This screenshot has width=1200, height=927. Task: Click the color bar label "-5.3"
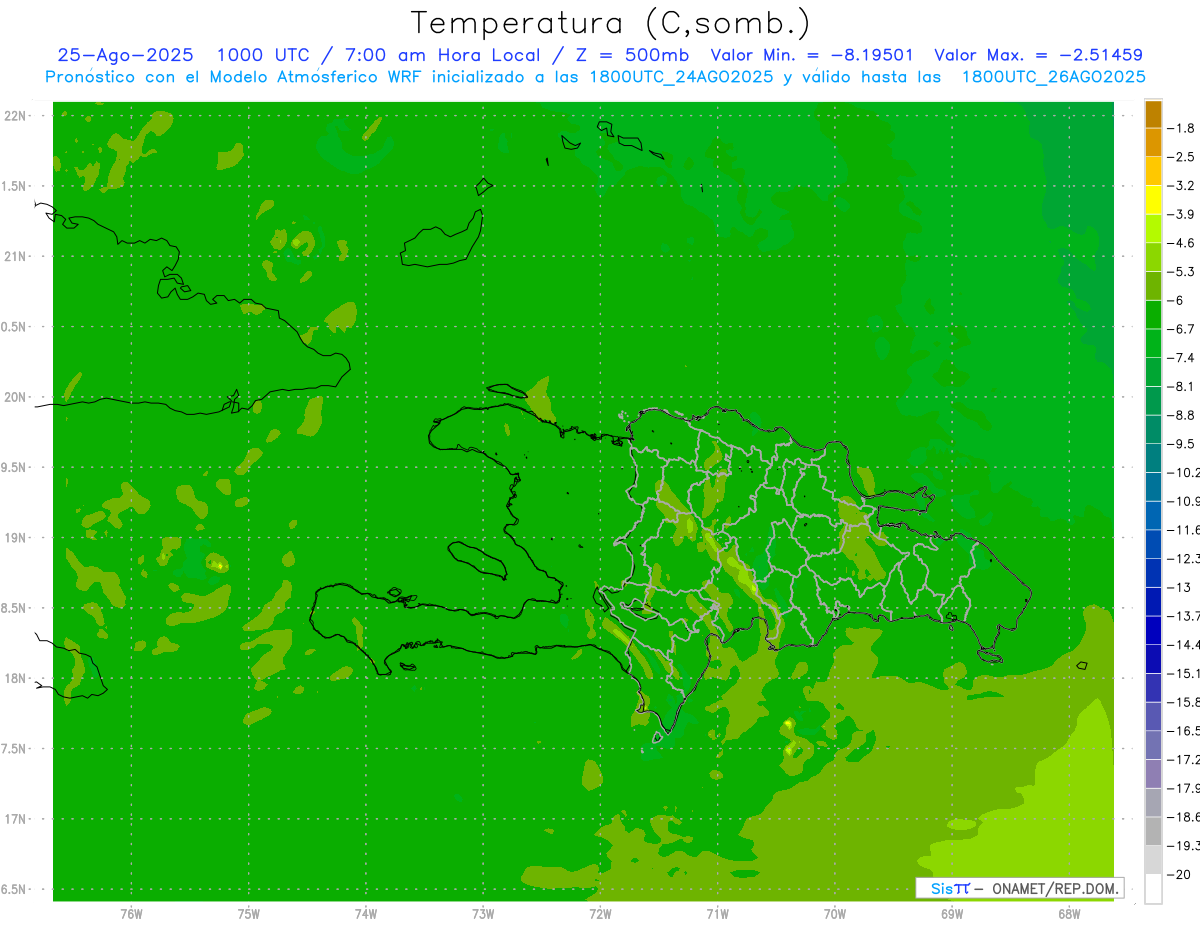pos(1181,271)
